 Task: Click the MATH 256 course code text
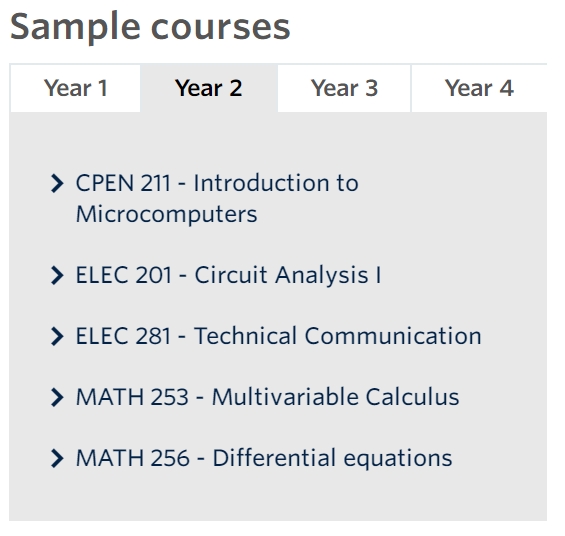[133, 458]
